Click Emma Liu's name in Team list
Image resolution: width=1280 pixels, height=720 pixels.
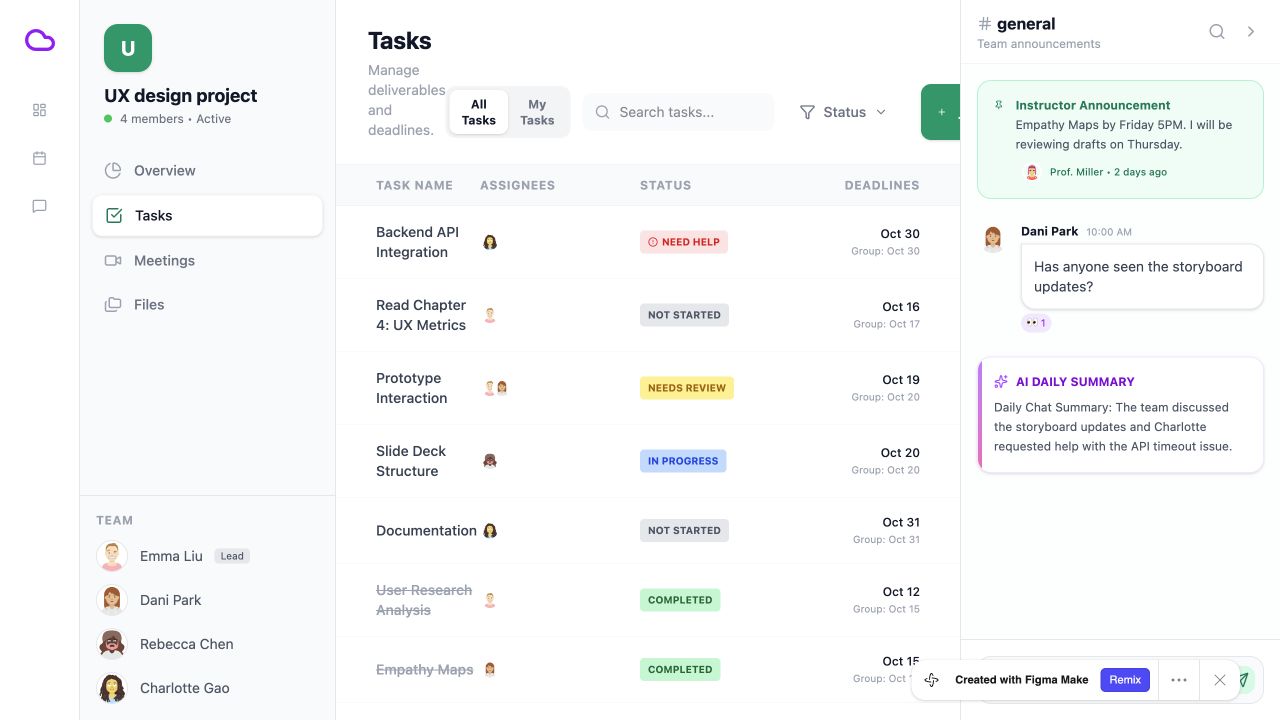click(x=171, y=556)
